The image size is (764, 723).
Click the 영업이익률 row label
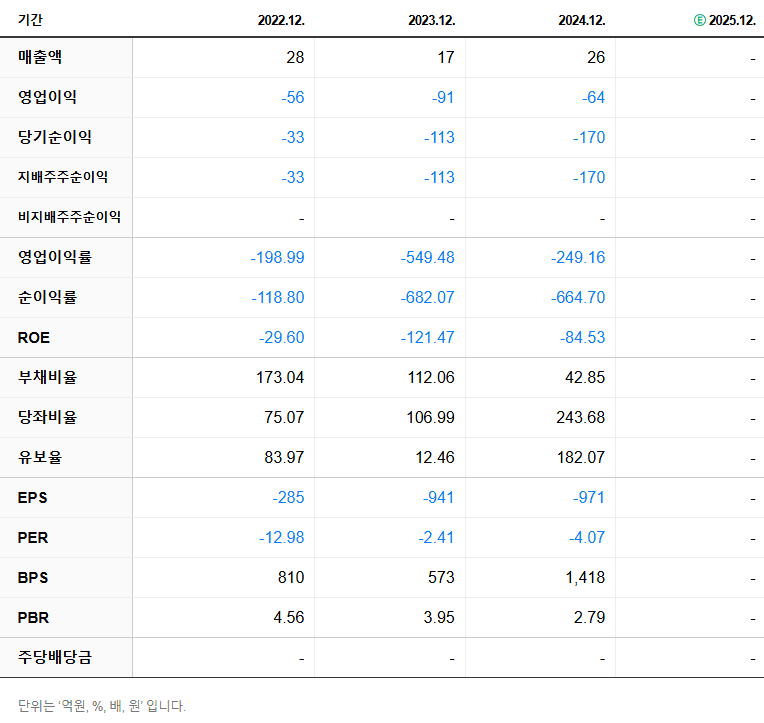(x=55, y=257)
